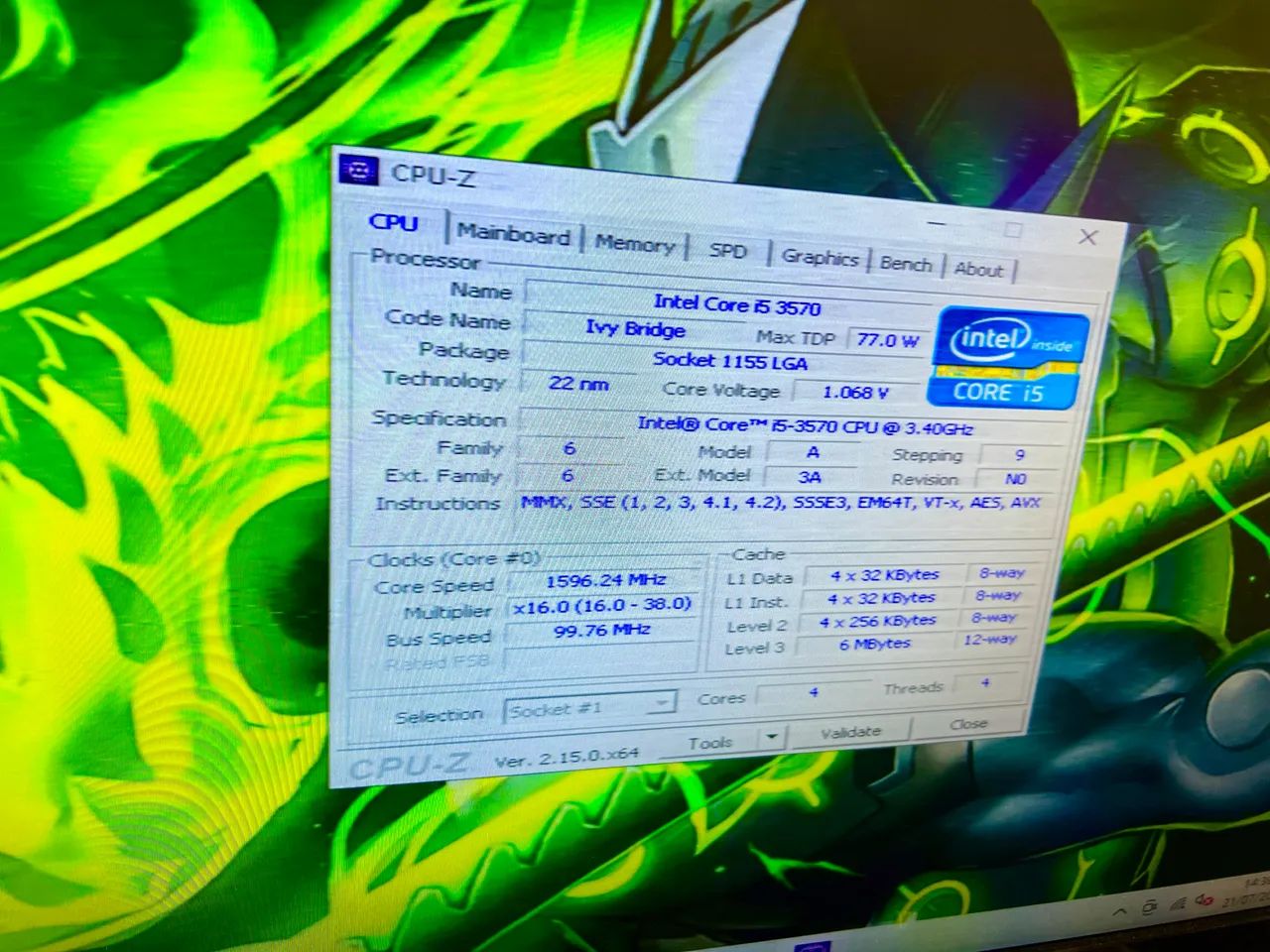Open the About tab
This screenshot has width=1270, height=952.
(x=978, y=269)
